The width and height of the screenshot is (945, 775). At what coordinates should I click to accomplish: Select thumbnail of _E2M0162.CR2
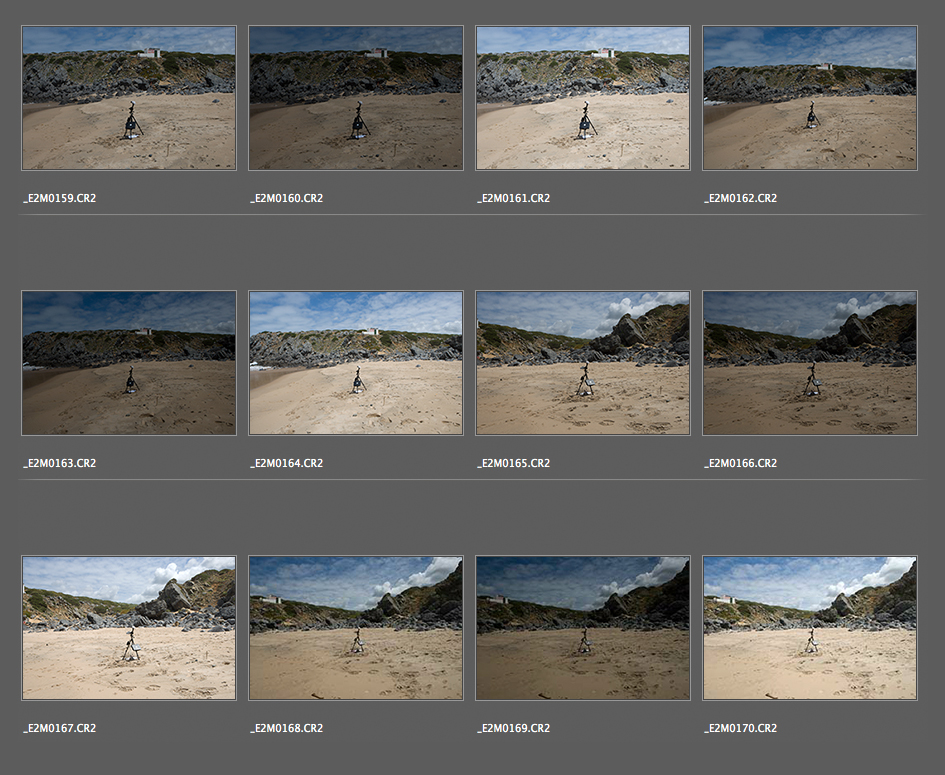(x=810, y=98)
